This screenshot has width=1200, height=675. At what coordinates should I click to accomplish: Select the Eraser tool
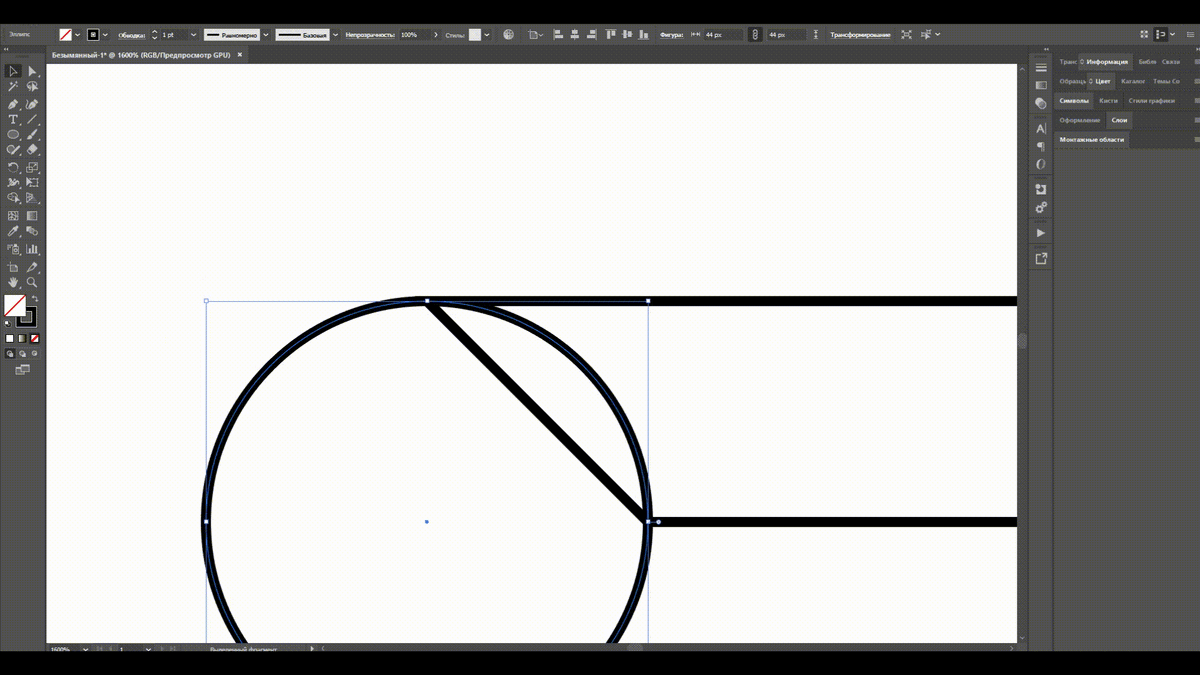click(x=32, y=150)
